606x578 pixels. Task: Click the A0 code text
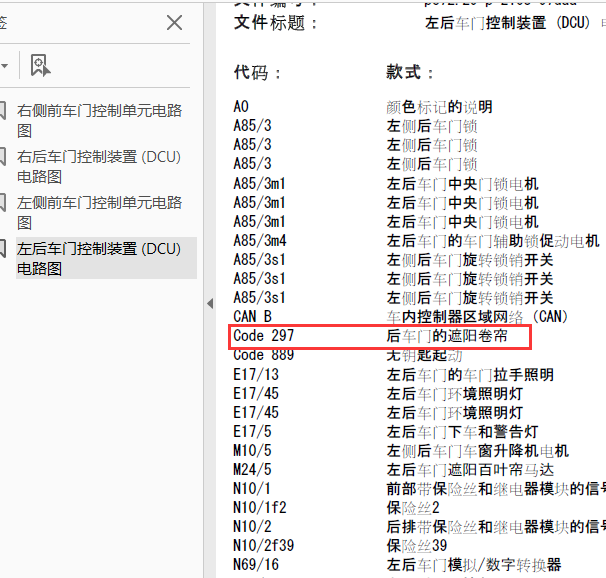point(241,107)
